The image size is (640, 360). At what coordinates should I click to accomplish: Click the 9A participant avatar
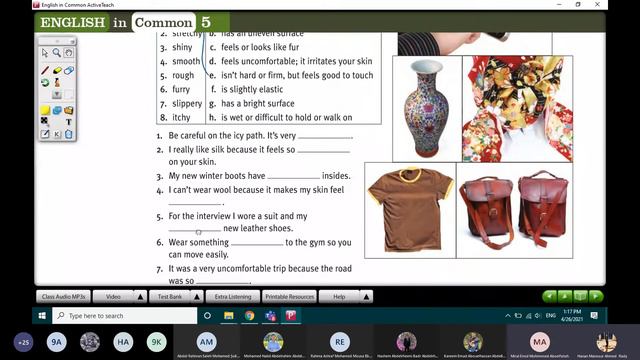click(57, 342)
